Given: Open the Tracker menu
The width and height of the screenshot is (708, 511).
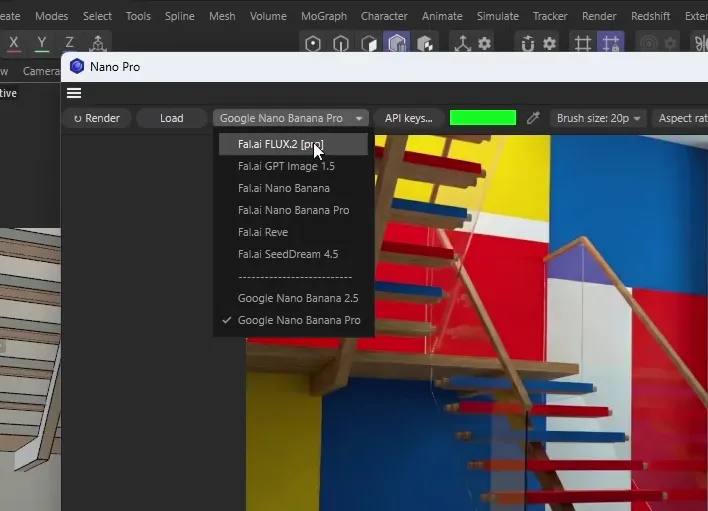Looking at the screenshot, I should pyautogui.click(x=550, y=16).
